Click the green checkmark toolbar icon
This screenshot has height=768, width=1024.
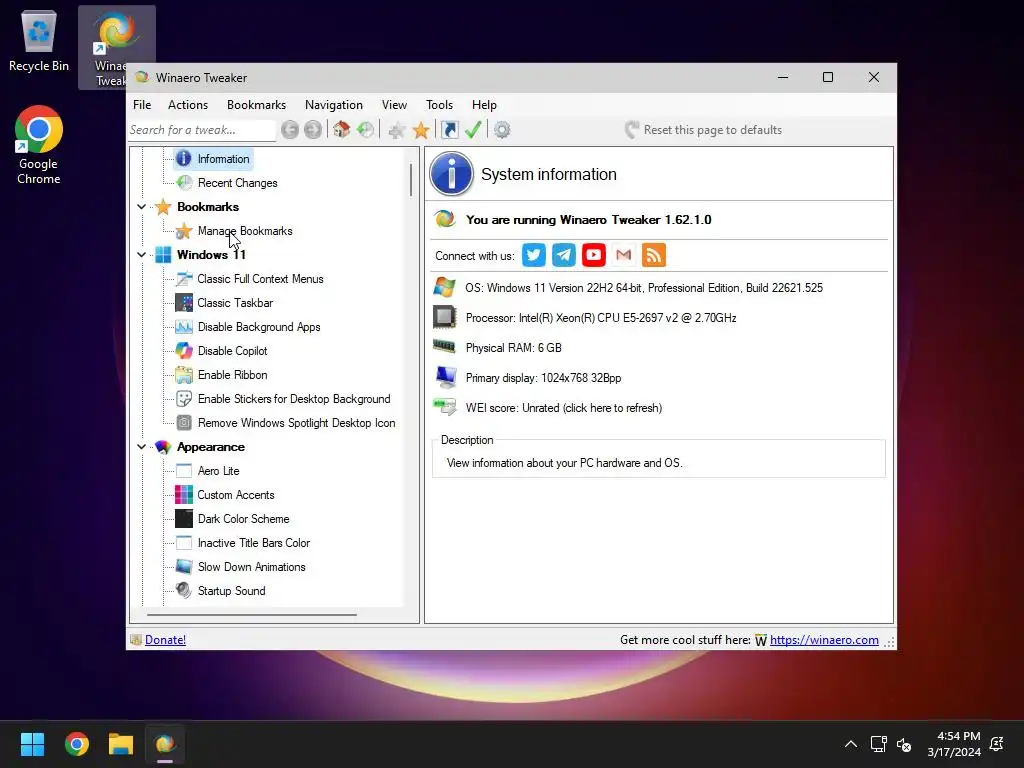click(473, 130)
